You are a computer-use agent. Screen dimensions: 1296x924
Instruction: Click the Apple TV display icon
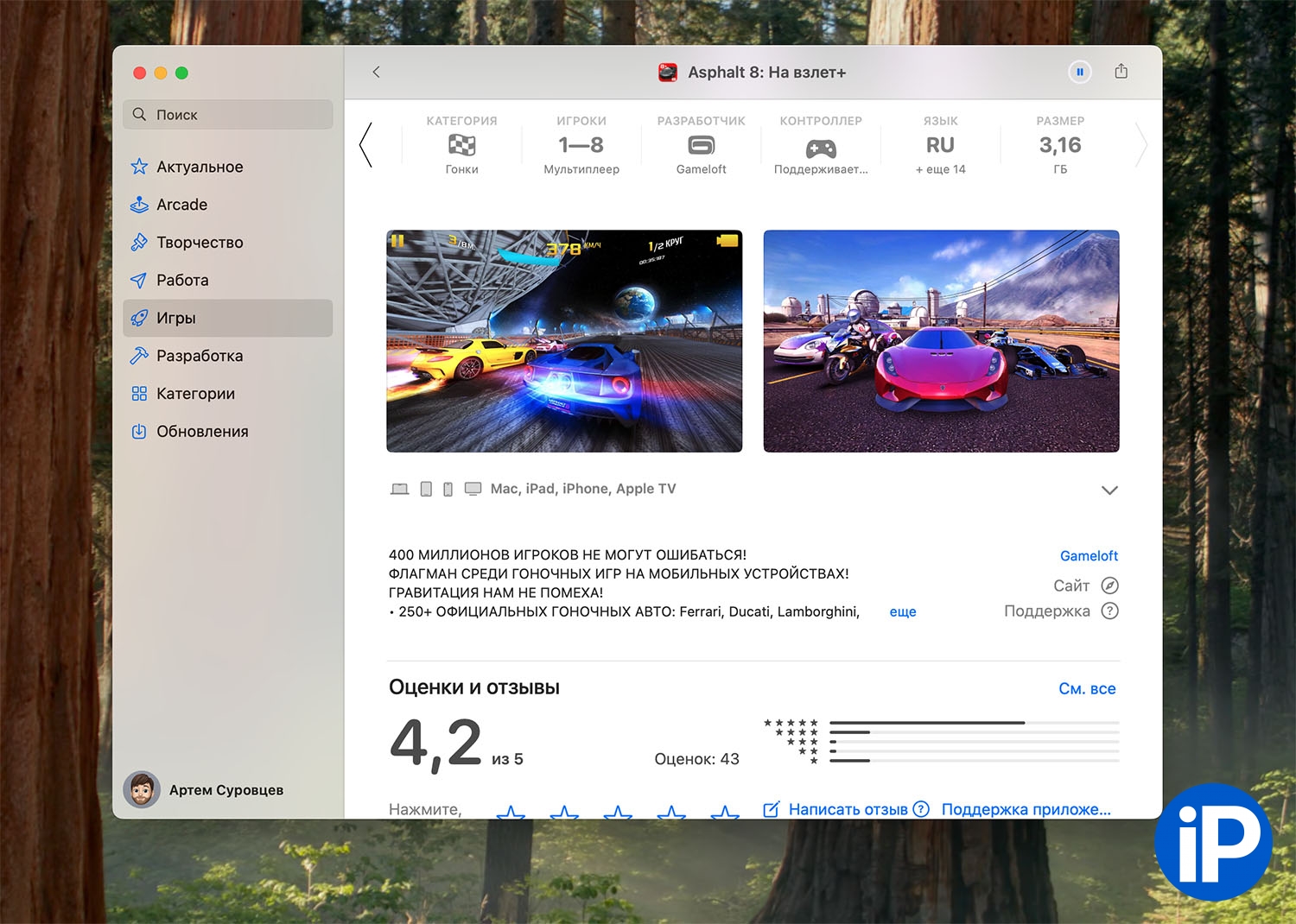(x=473, y=489)
